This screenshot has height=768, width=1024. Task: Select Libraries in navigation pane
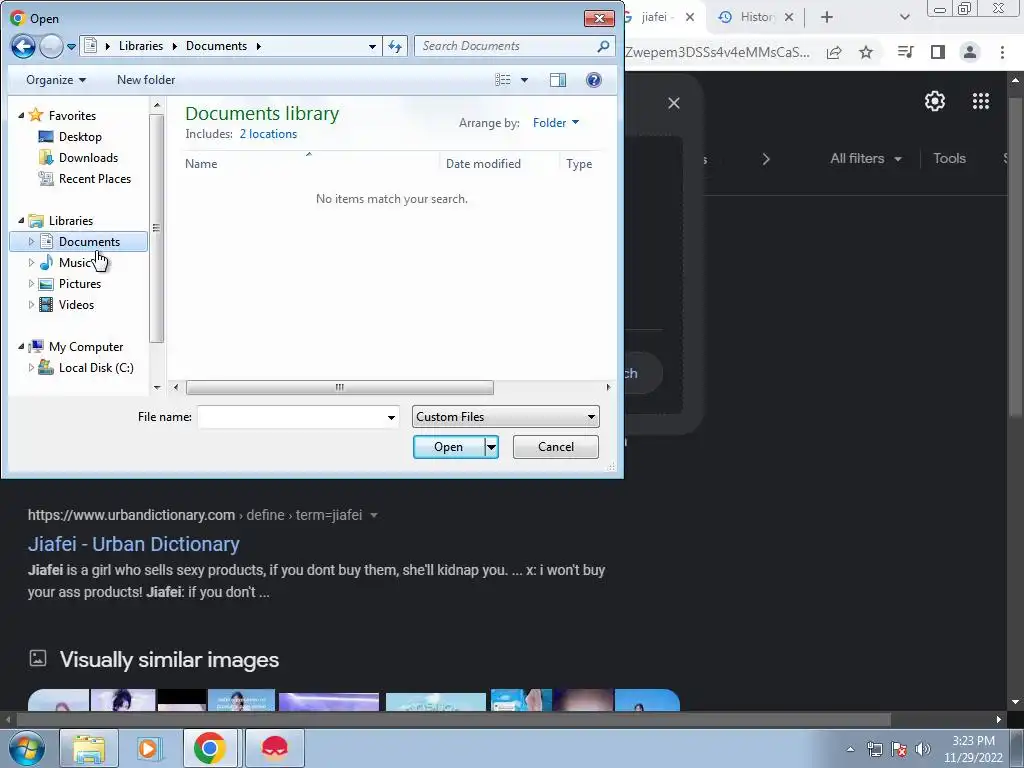(x=71, y=221)
